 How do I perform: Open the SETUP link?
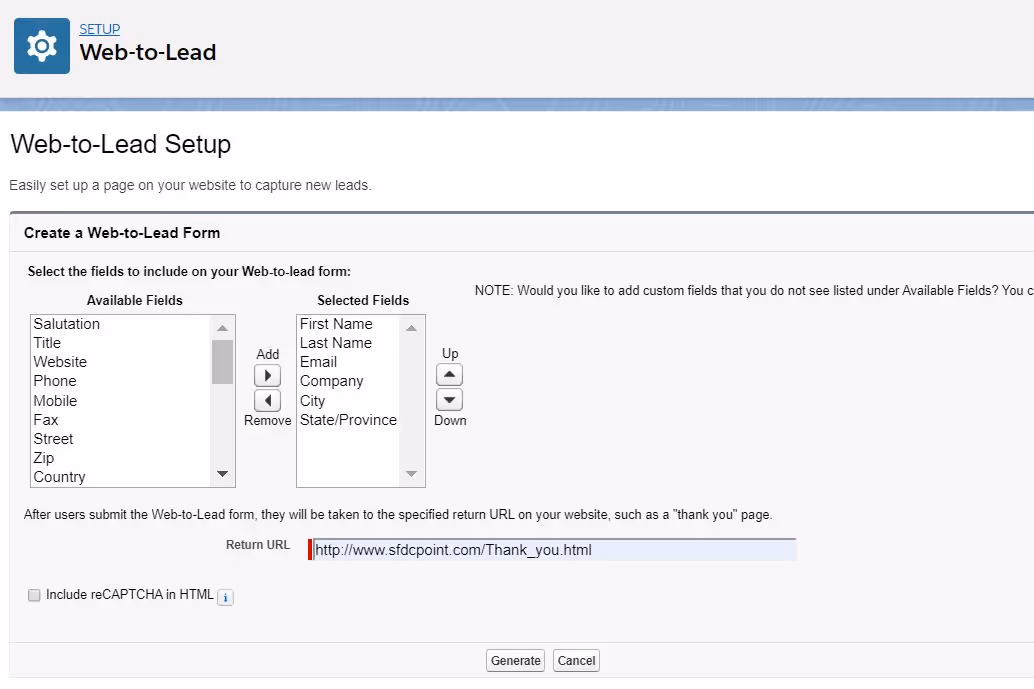coord(99,29)
